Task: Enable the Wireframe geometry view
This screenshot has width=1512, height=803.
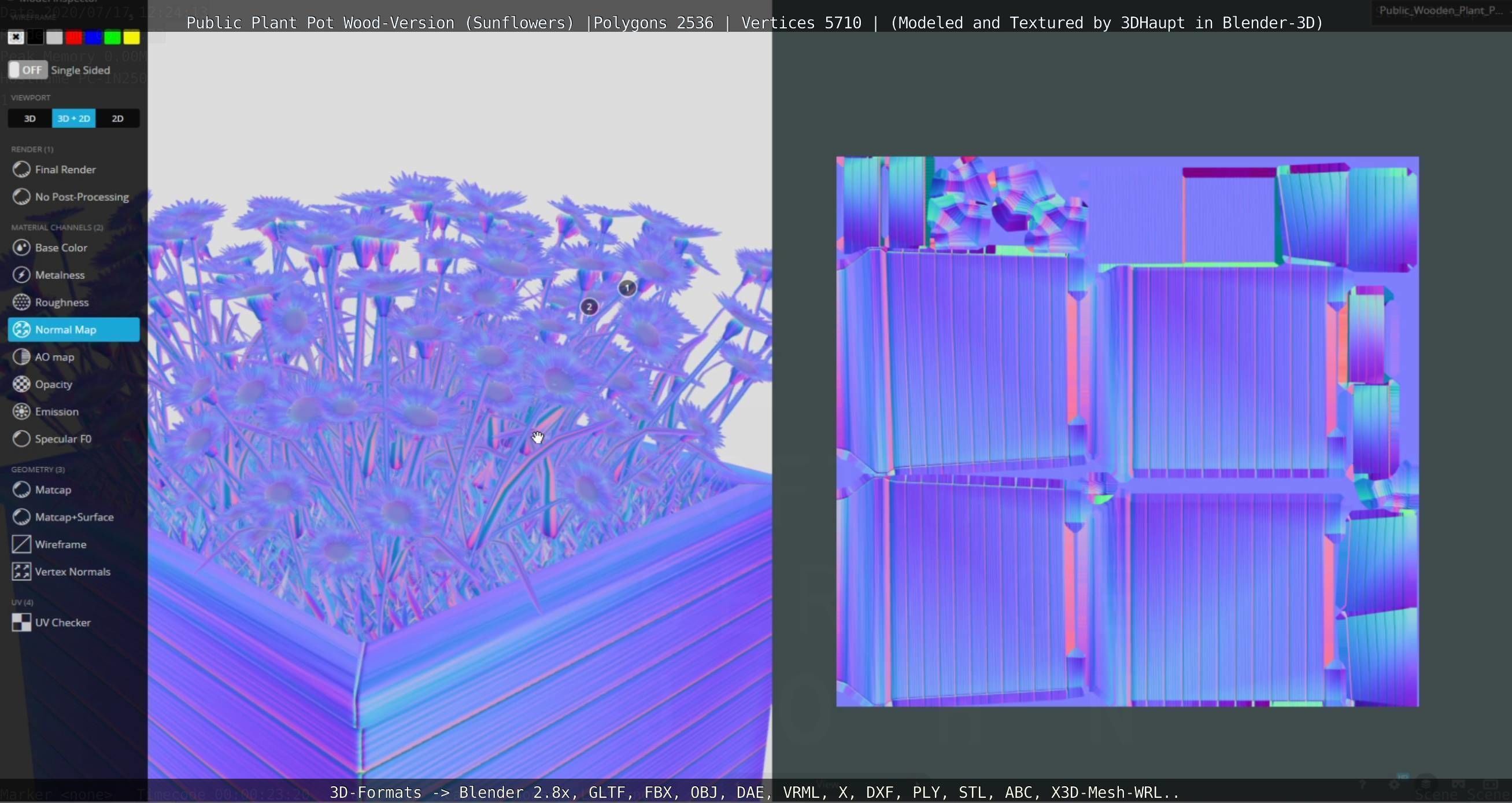Action: [x=60, y=544]
